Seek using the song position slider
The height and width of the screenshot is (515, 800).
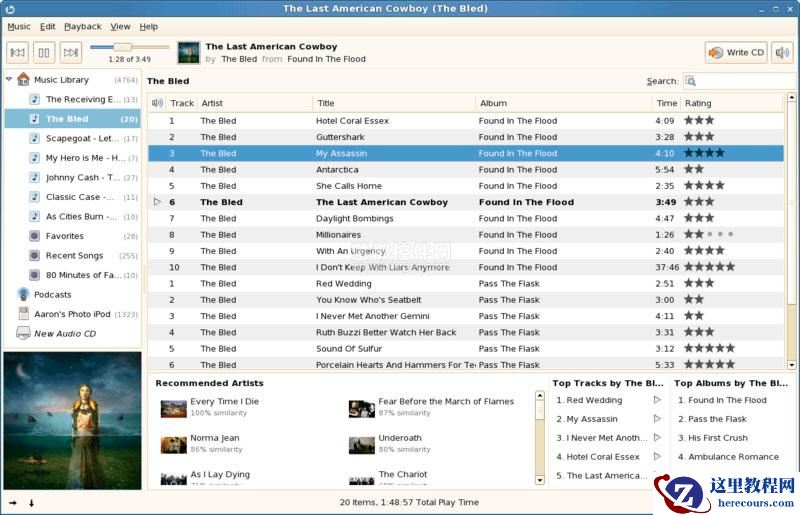(130, 47)
